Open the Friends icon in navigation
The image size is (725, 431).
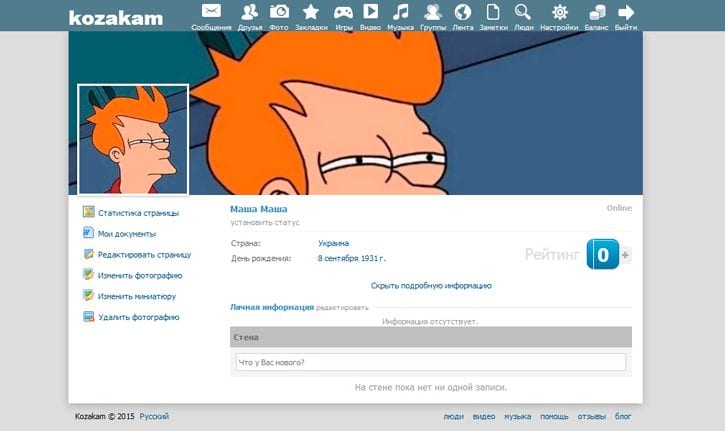(x=250, y=13)
